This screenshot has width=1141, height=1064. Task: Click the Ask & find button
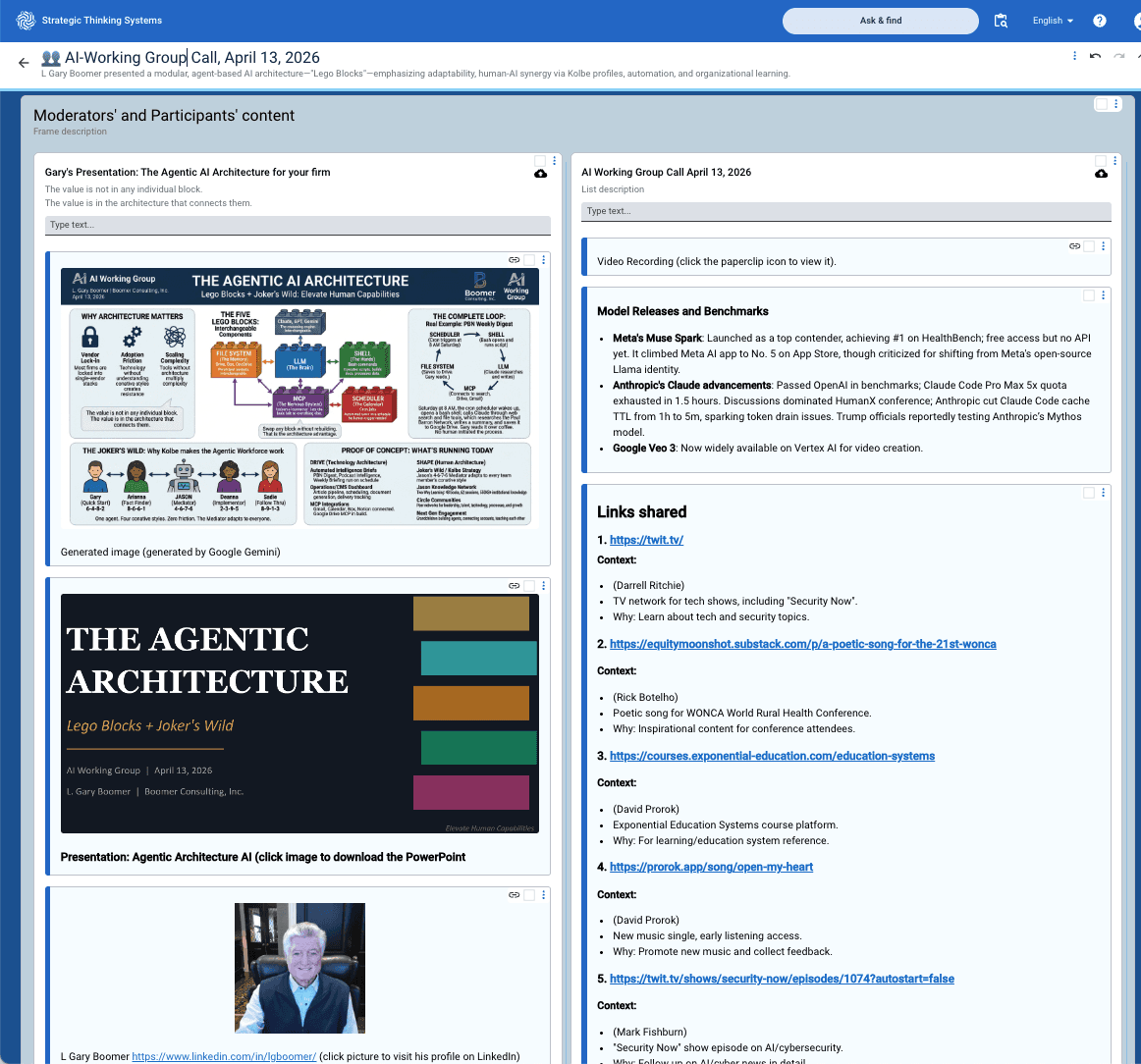(x=880, y=21)
